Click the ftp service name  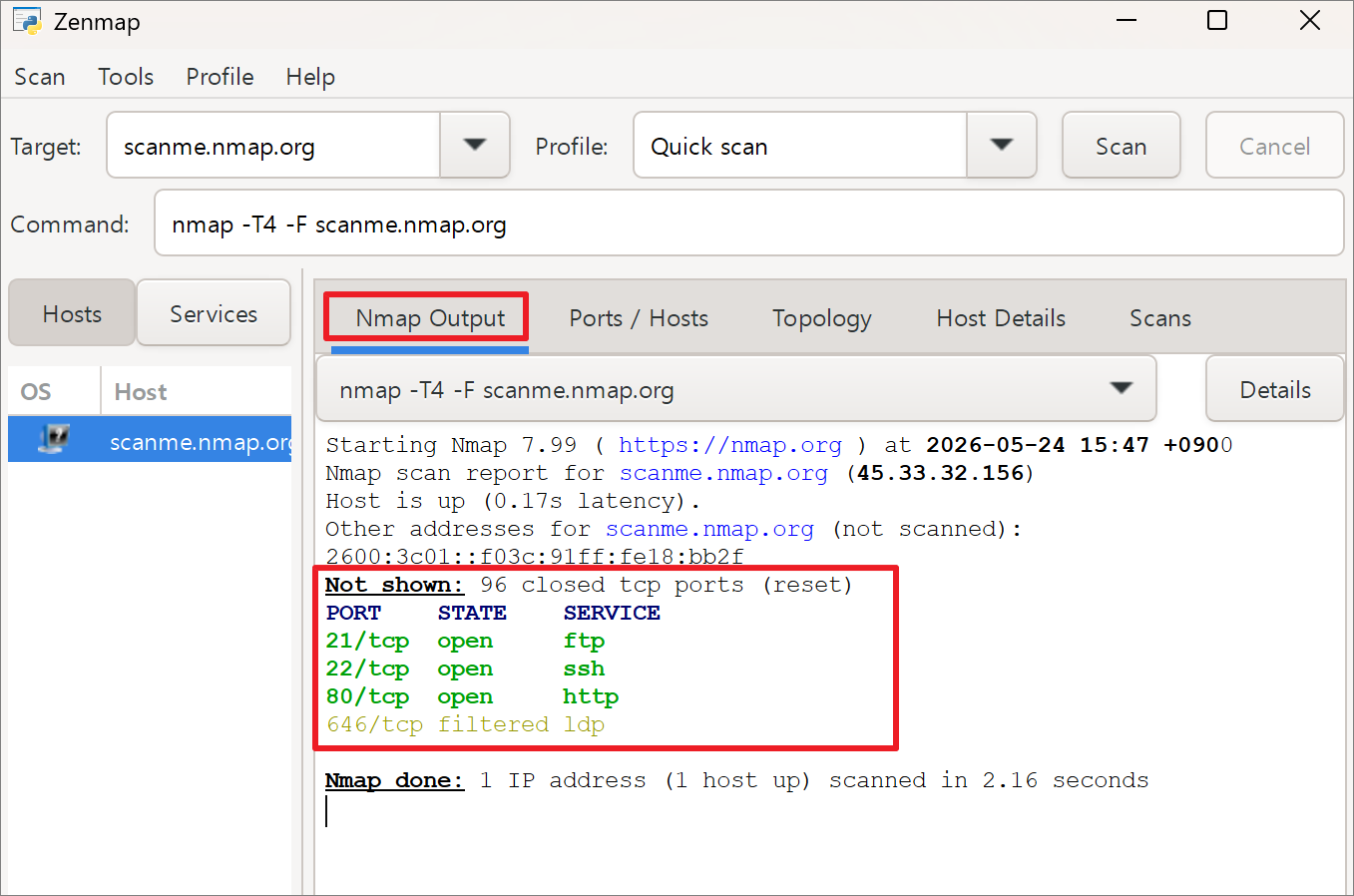point(584,641)
